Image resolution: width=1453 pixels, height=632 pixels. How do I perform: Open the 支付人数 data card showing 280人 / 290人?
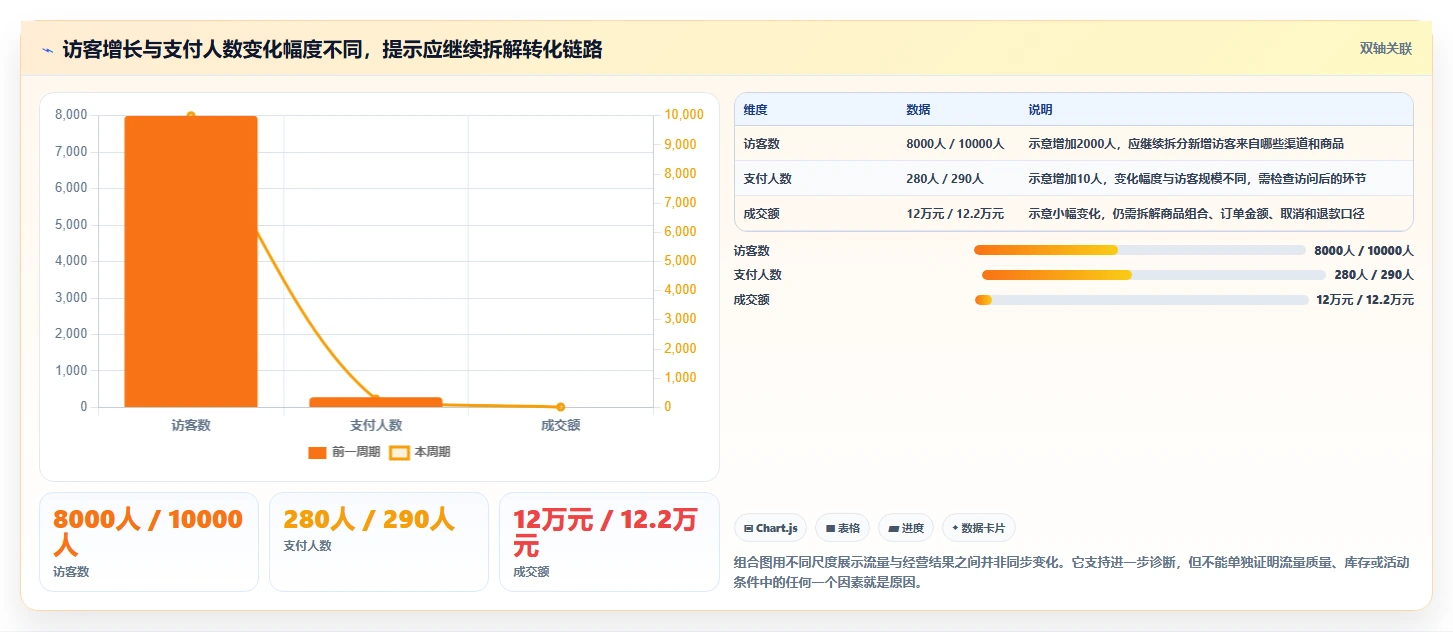pyautogui.click(x=379, y=542)
